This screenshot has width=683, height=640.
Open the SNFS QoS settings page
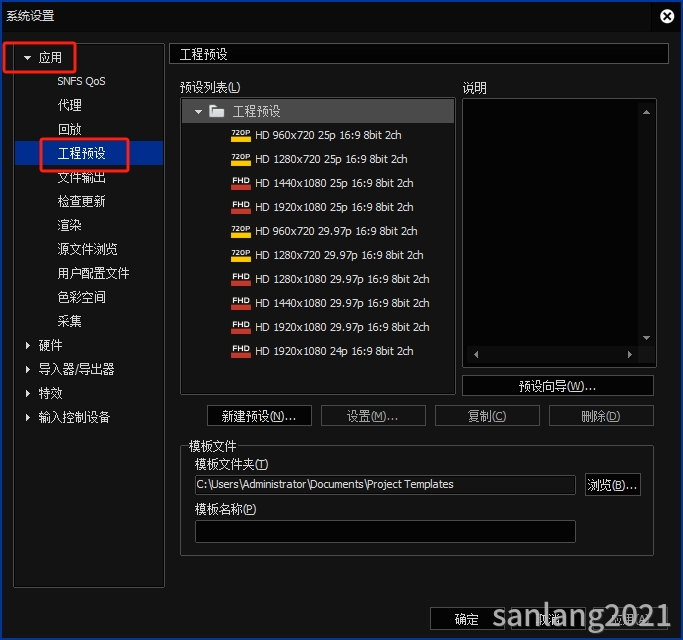pos(81,81)
